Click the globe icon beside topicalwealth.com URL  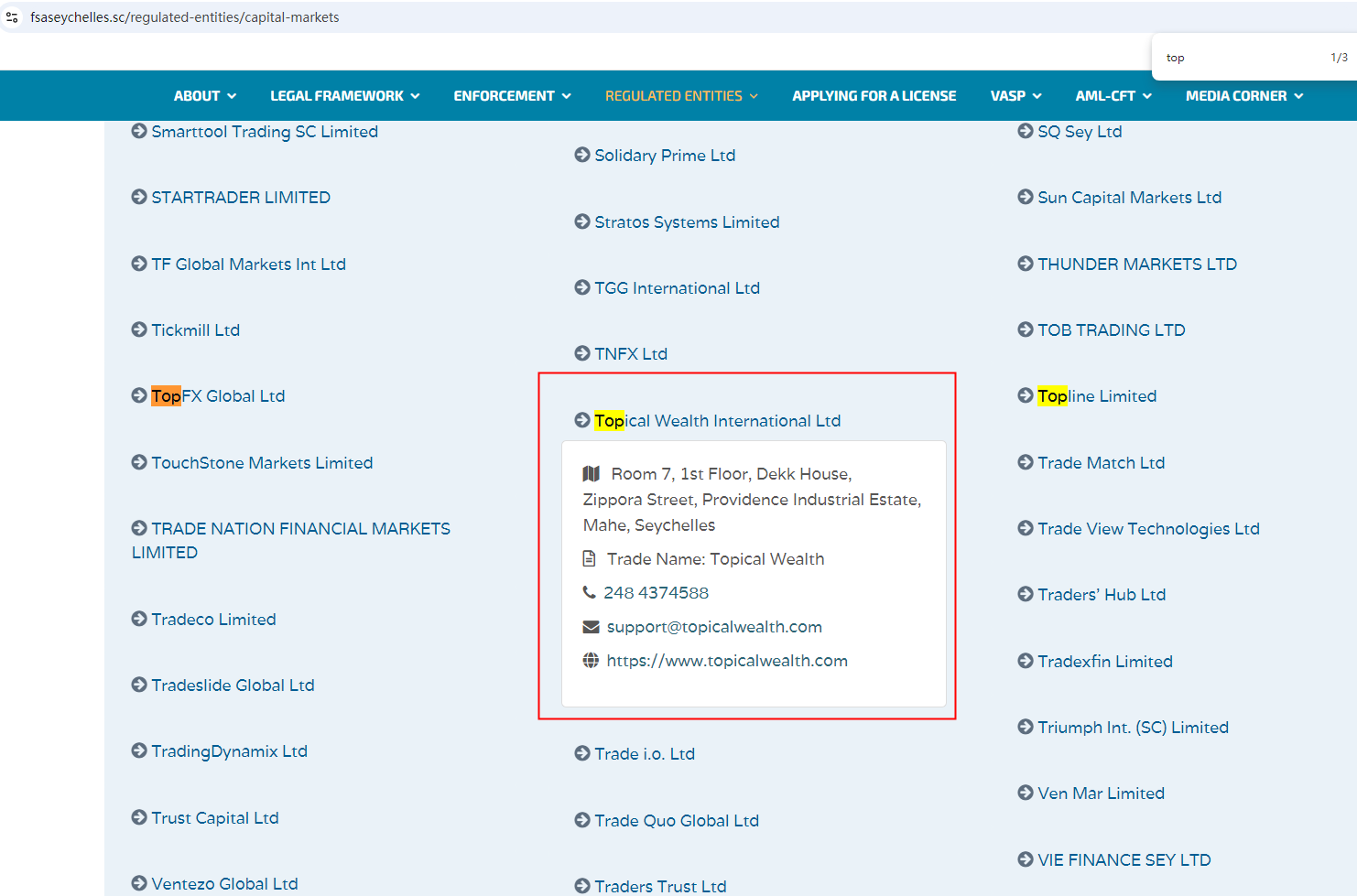click(591, 661)
